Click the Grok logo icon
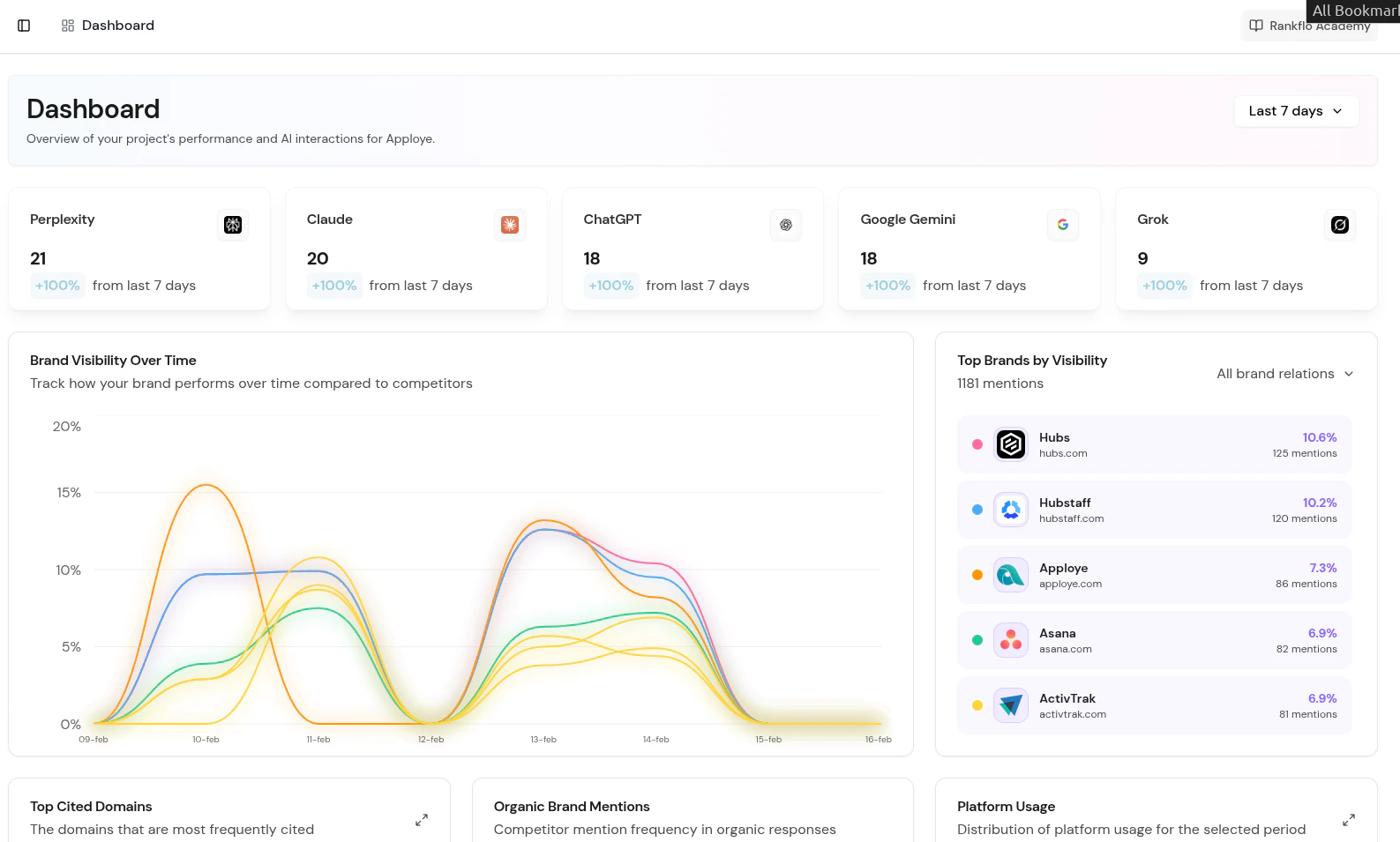The width and height of the screenshot is (1400, 842). point(1340,225)
